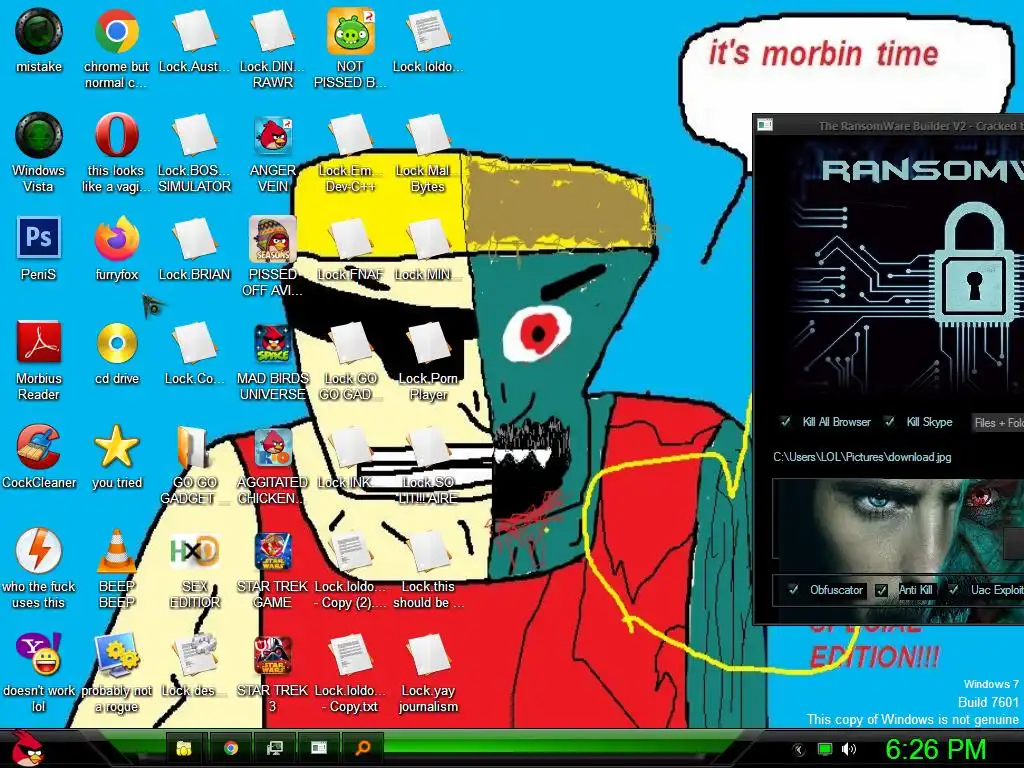Viewport: 1024px width, 768px height.
Task: Open the 'PISSED OFF AVI...' Seasons icon
Action: click(272, 238)
